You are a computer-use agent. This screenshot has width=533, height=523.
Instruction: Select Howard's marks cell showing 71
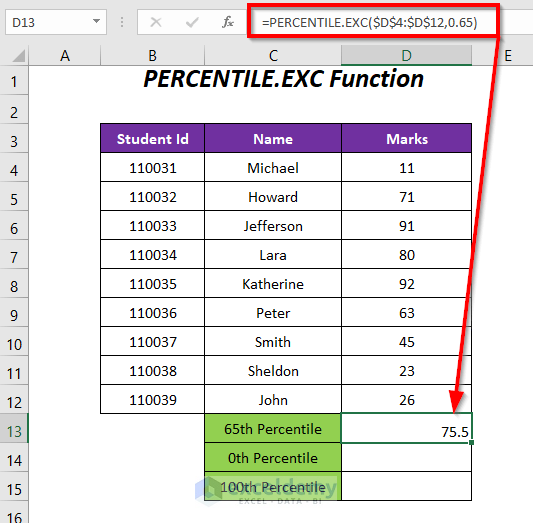click(407, 196)
